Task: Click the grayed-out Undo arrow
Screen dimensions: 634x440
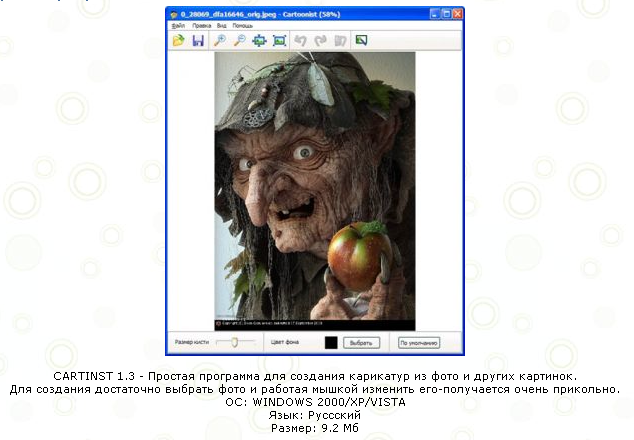Action: tap(300, 40)
